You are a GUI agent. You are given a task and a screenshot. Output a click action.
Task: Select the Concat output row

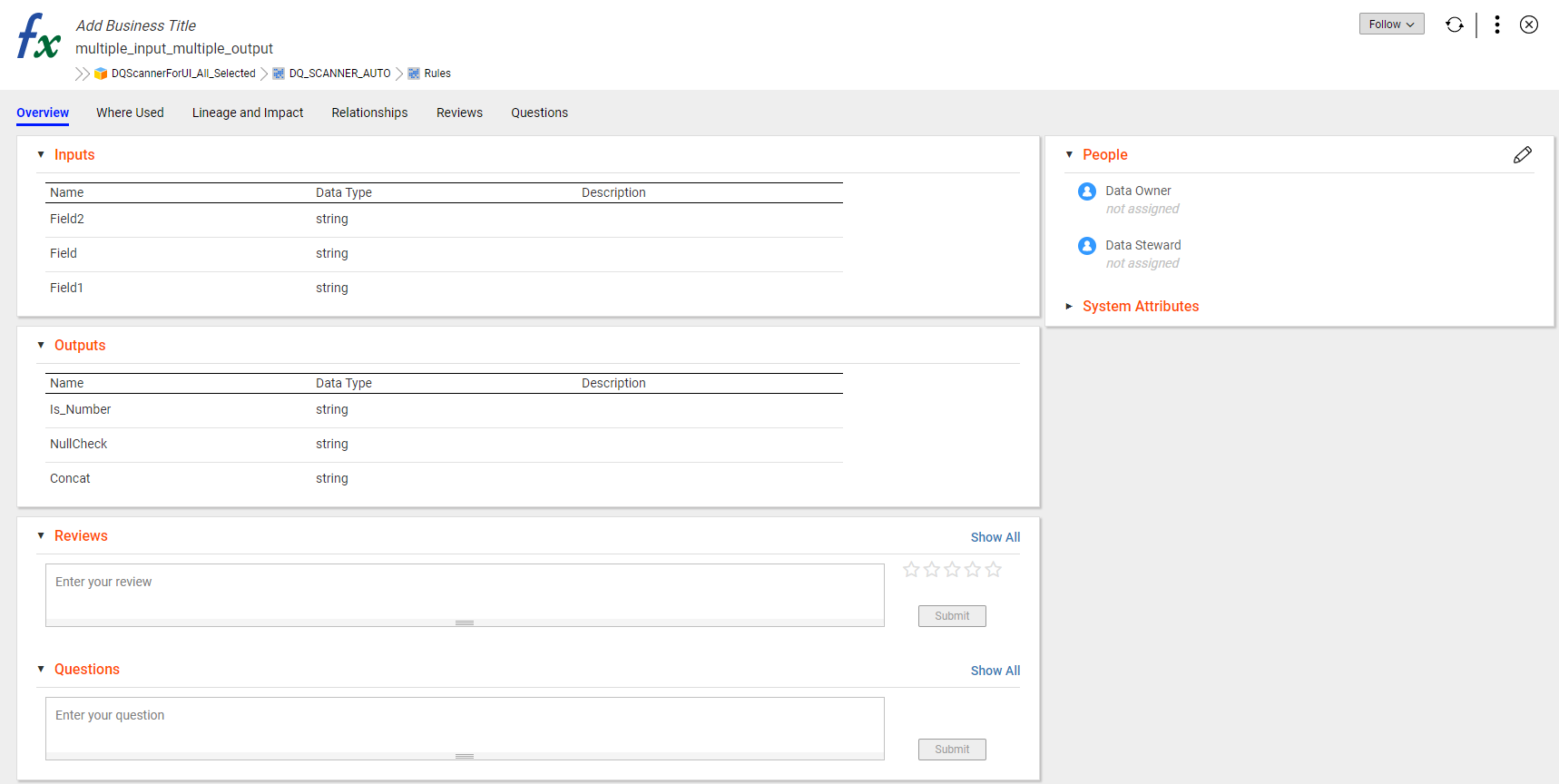(444, 479)
